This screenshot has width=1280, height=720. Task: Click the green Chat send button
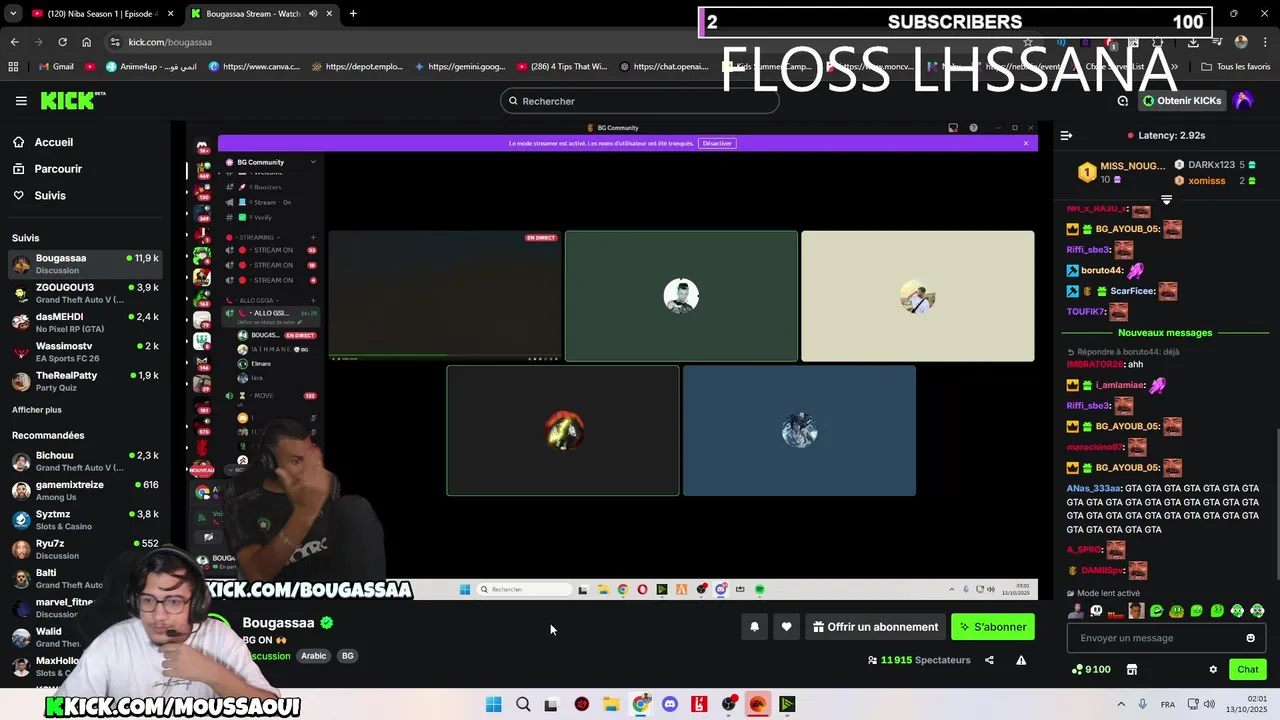coord(1248,669)
